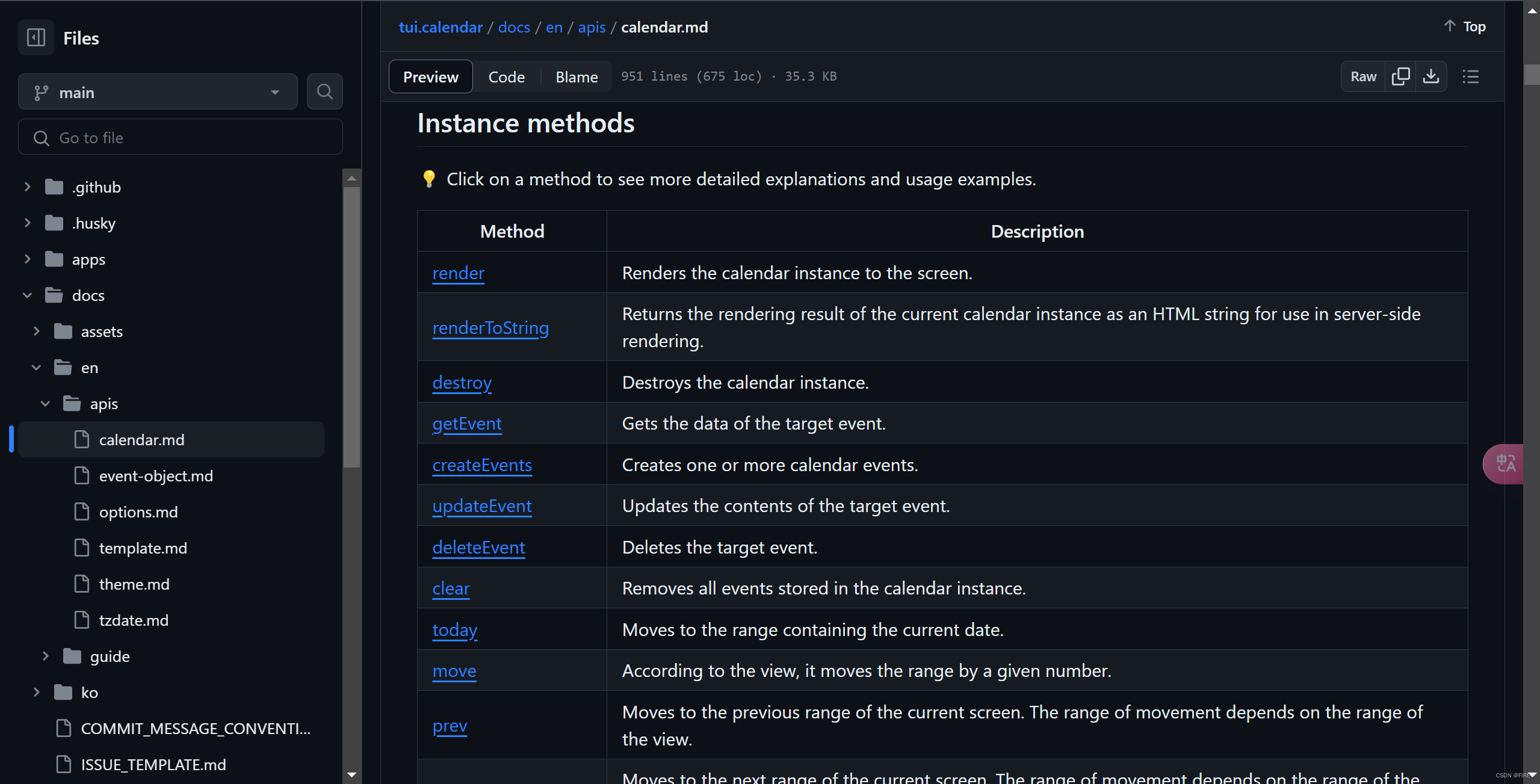Screen dimensions: 1540x784
Task: Click the search magnifier icon beside branch selector
Action: click(x=324, y=91)
